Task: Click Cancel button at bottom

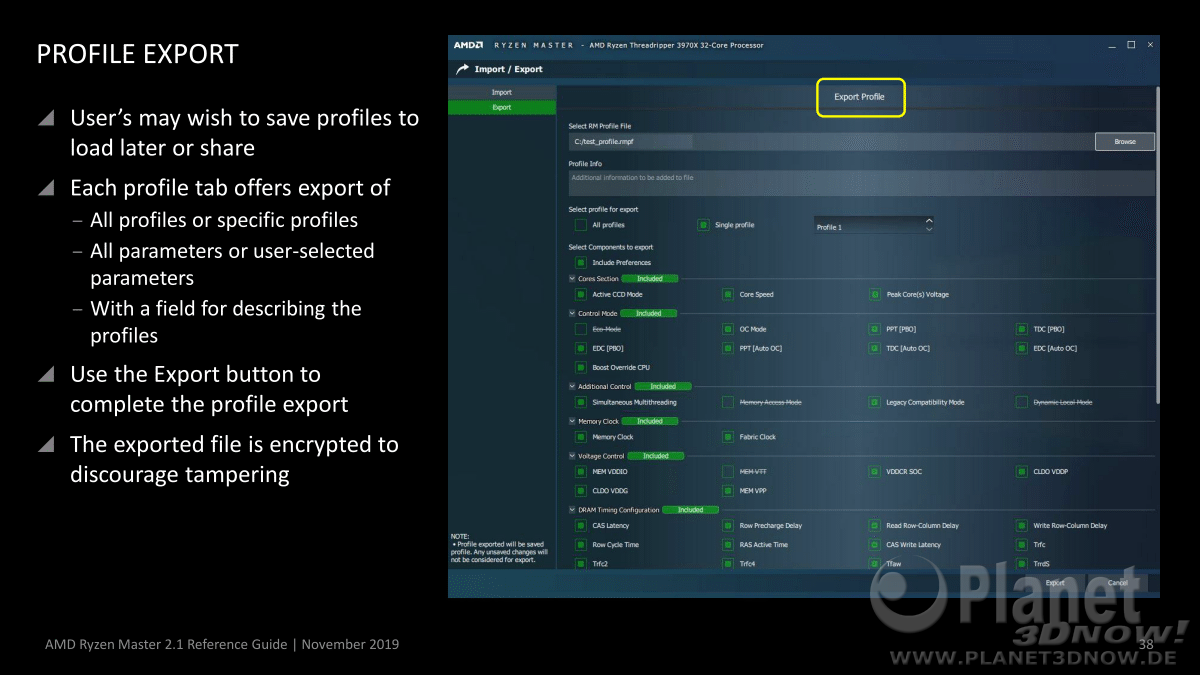Action: pyautogui.click(x=1118, y=583)
